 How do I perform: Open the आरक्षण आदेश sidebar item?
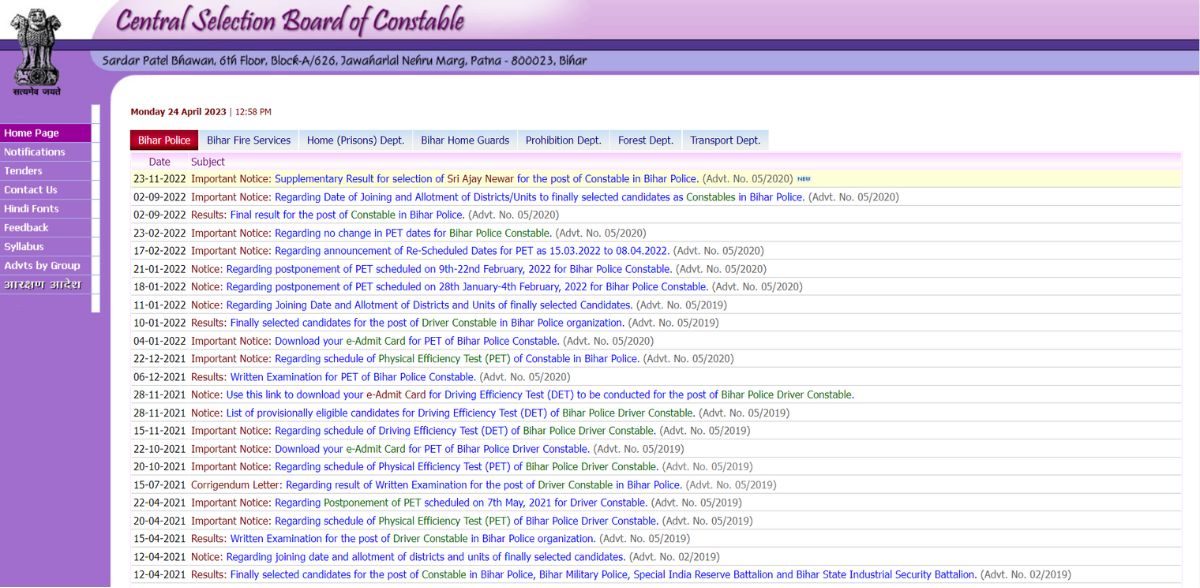(45, 285)
